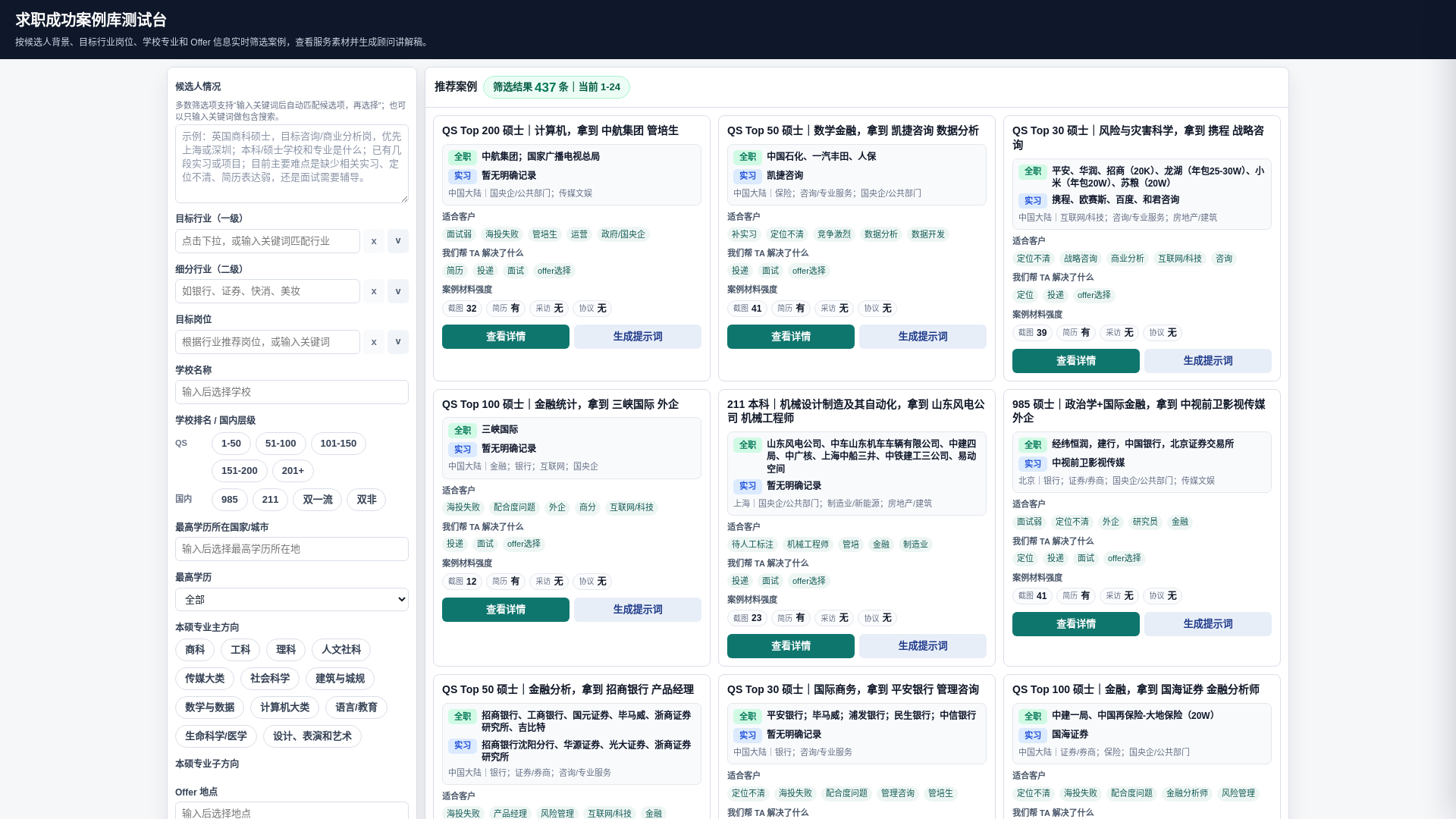View details of the 三峡国际 外企 case
The height and width of the screenshot is (819, 1456).
point(506,610)
